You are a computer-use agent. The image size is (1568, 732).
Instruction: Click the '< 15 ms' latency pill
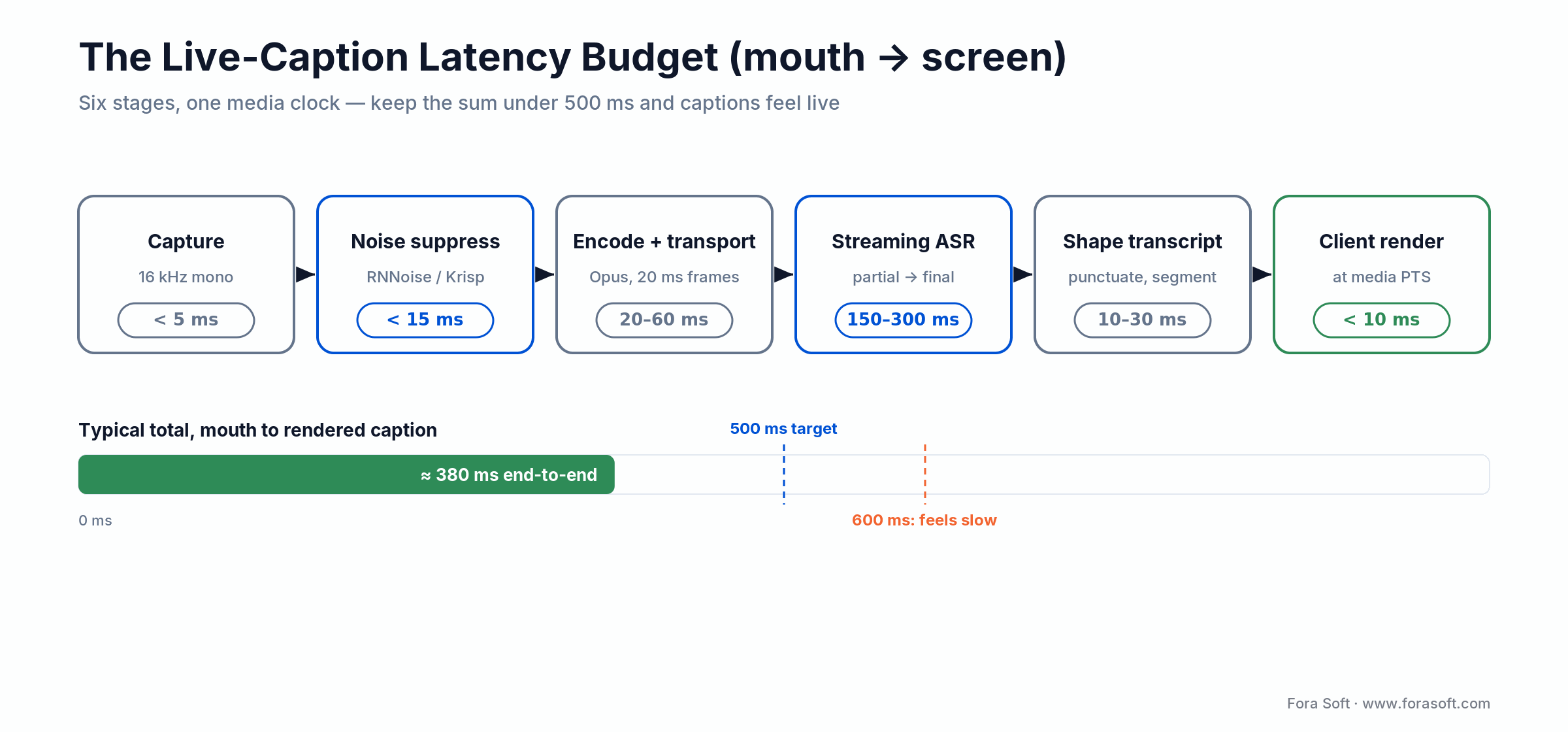tap(425, 320)
